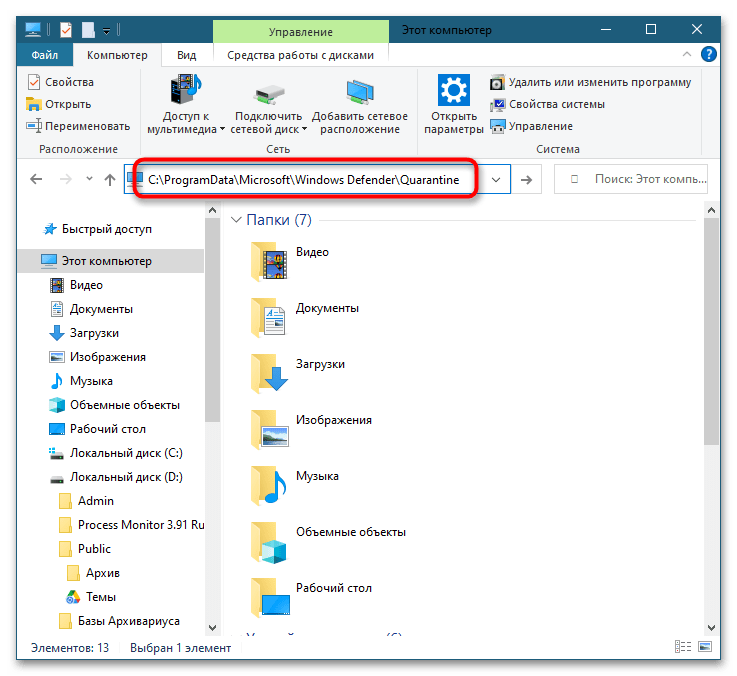Switch to Компьютер ribbon tab
This screenshot has width=737, height=676.
(117, 55)
